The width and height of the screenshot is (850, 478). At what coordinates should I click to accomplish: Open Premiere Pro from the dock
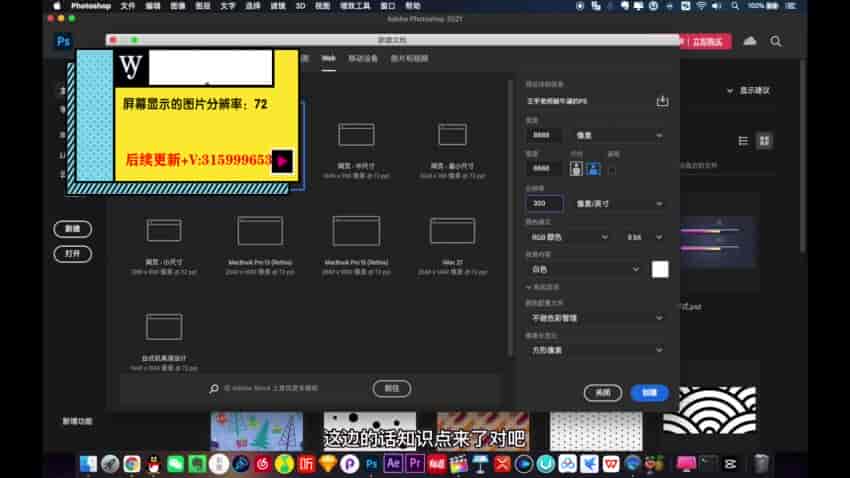point(415,464)
